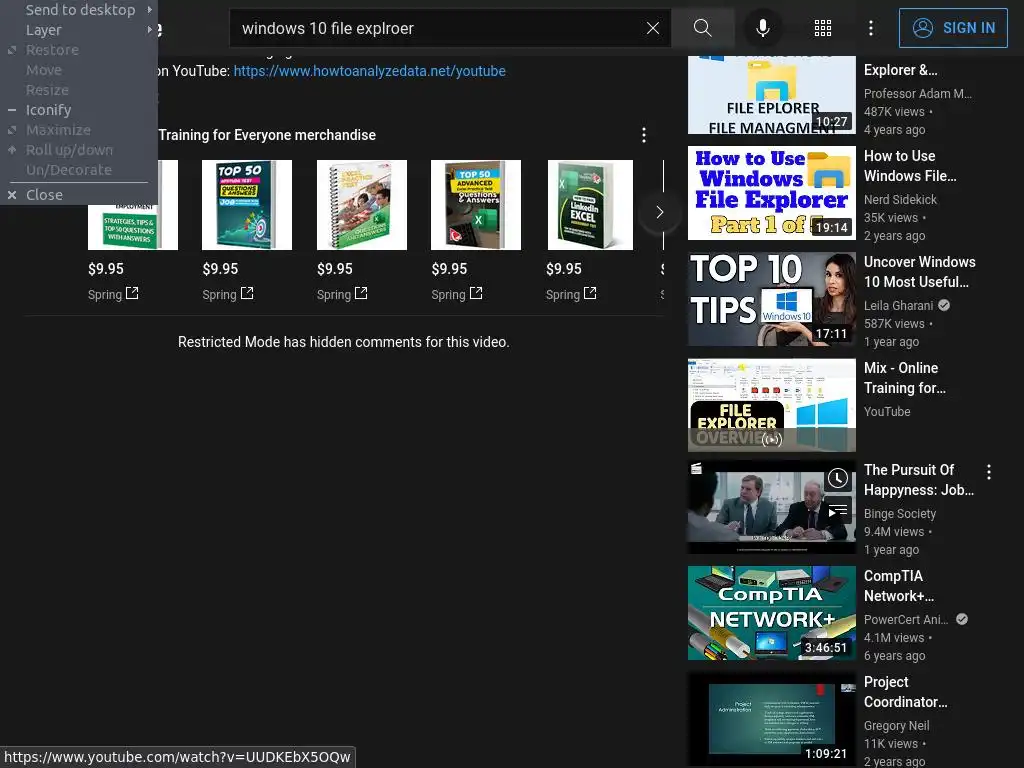Screen dimensions: 1024x768
Task: Open the LinkedIn Excel book item
Action: [x=590, y=205]
